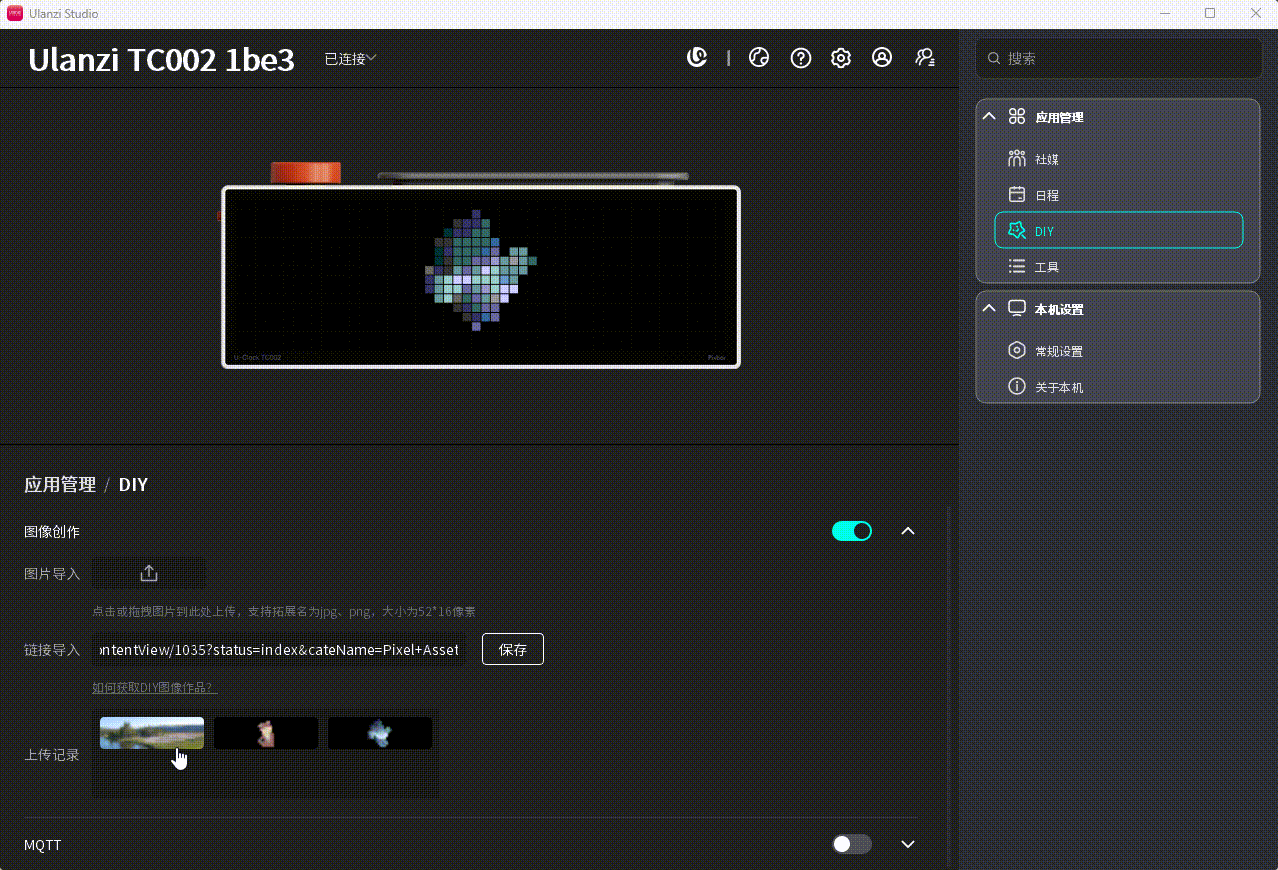Open the user list management icon
1278x870 pixels.
[925, 58]
